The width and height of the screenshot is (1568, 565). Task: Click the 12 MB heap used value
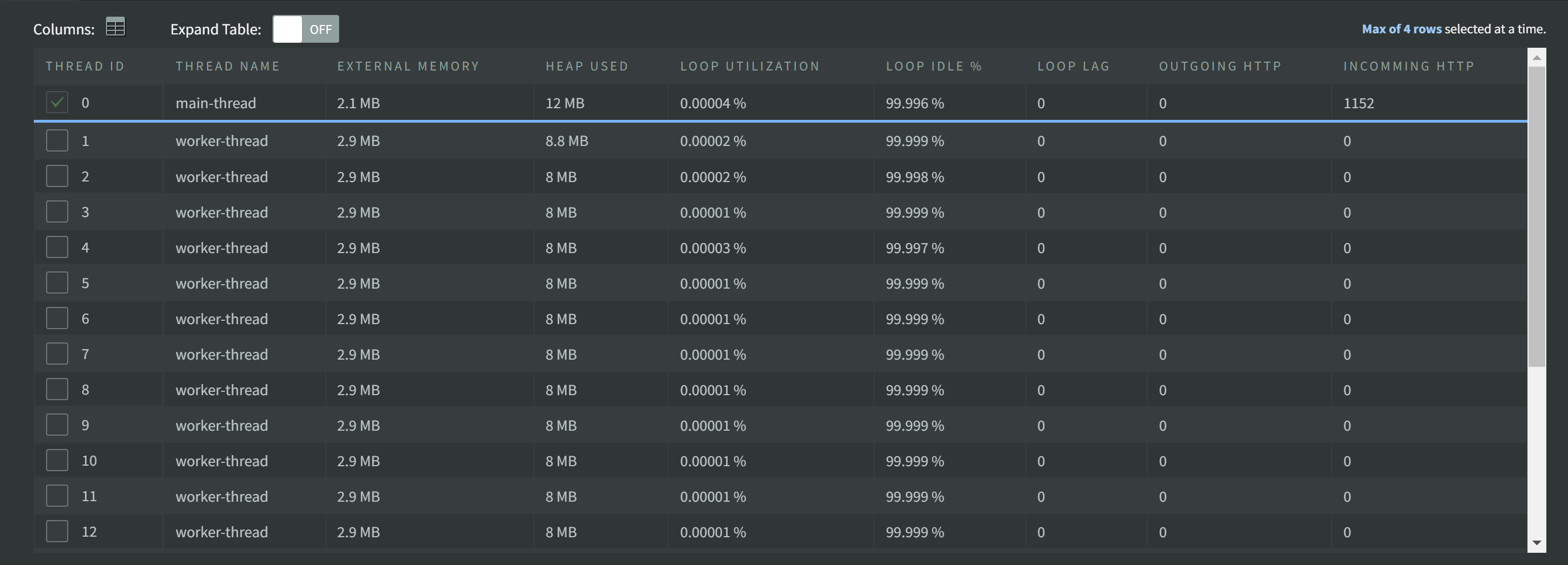point(565,103)
